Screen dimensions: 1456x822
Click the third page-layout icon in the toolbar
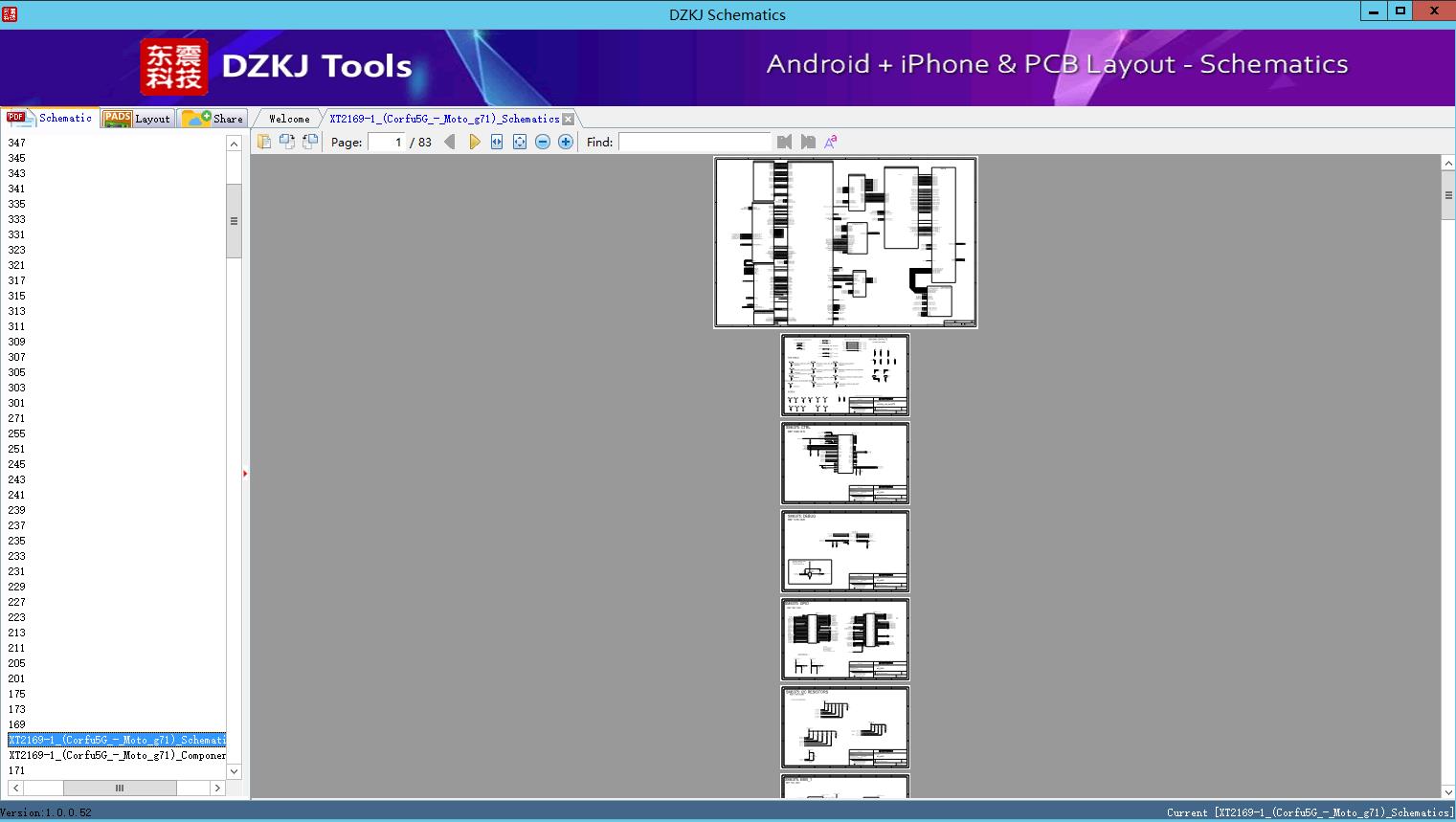point(310,142)
